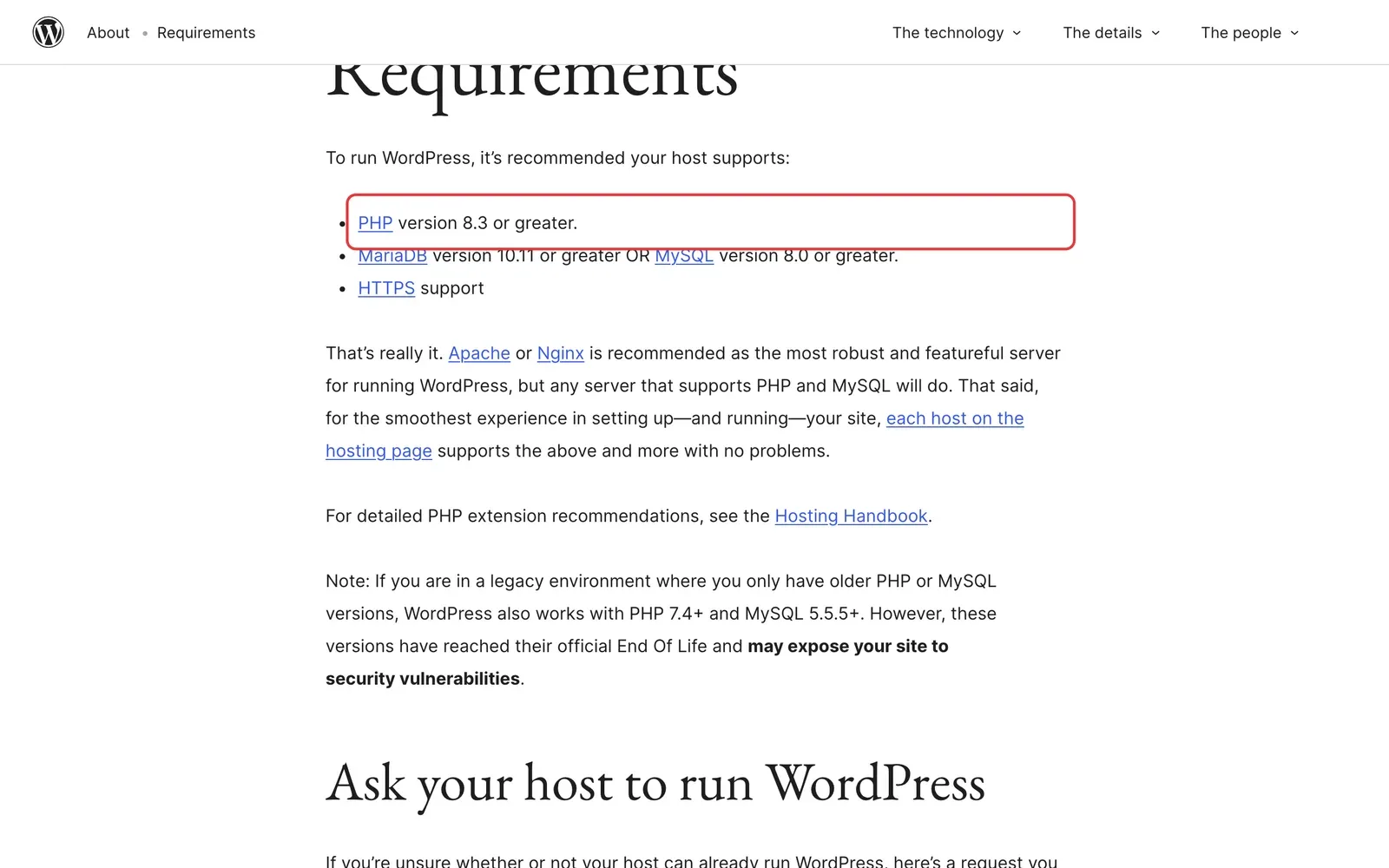Expand The technology menu
The image size is (1389, 868).
[x=957, y=33]
